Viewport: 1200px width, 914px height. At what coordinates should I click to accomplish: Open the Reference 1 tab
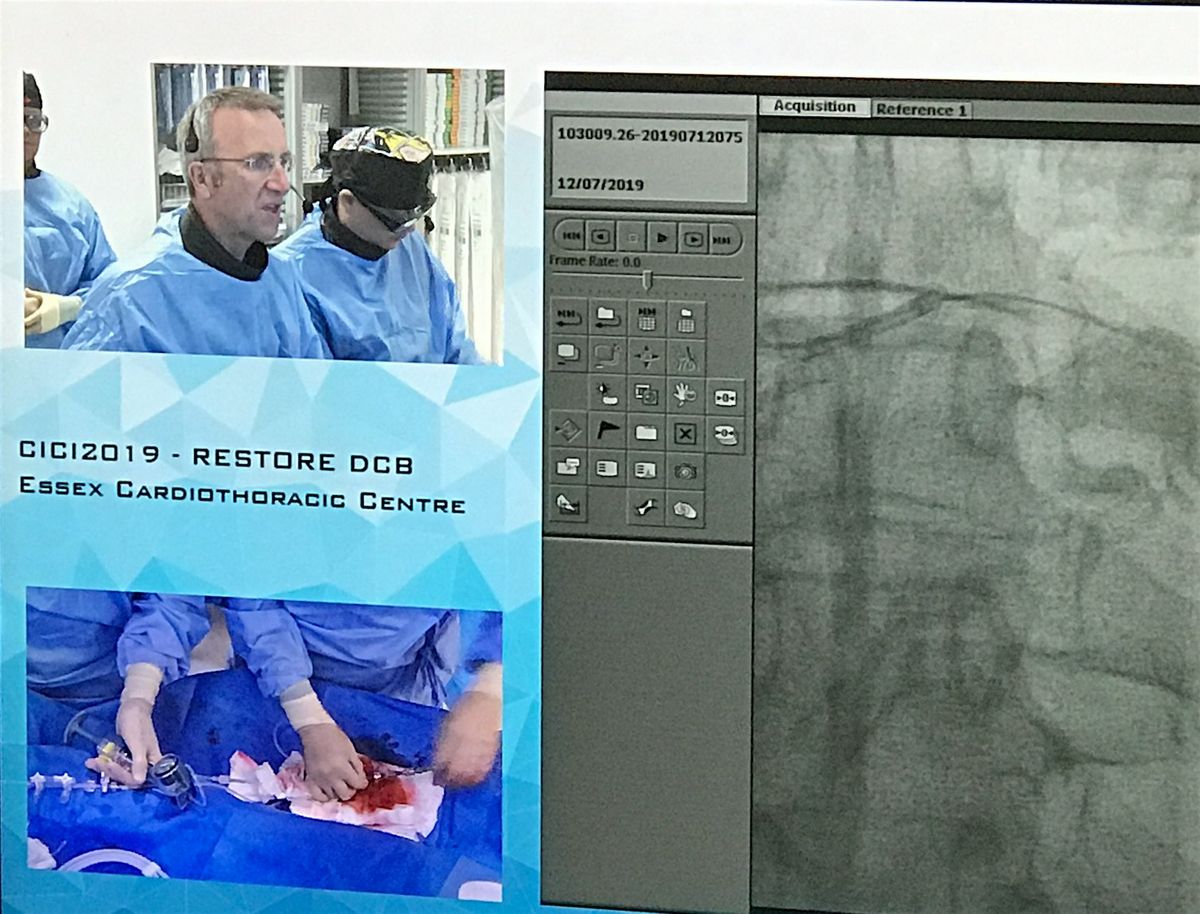click(921, 110)
